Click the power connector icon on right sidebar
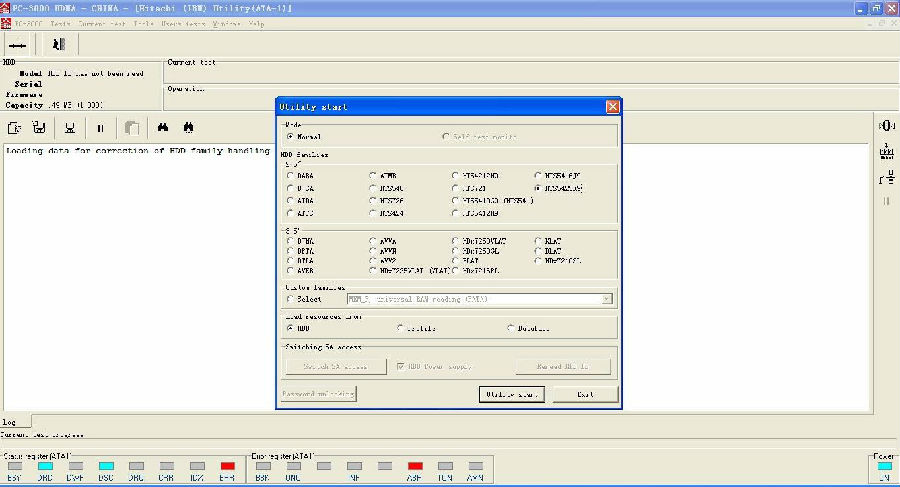 tap(886, 177)
